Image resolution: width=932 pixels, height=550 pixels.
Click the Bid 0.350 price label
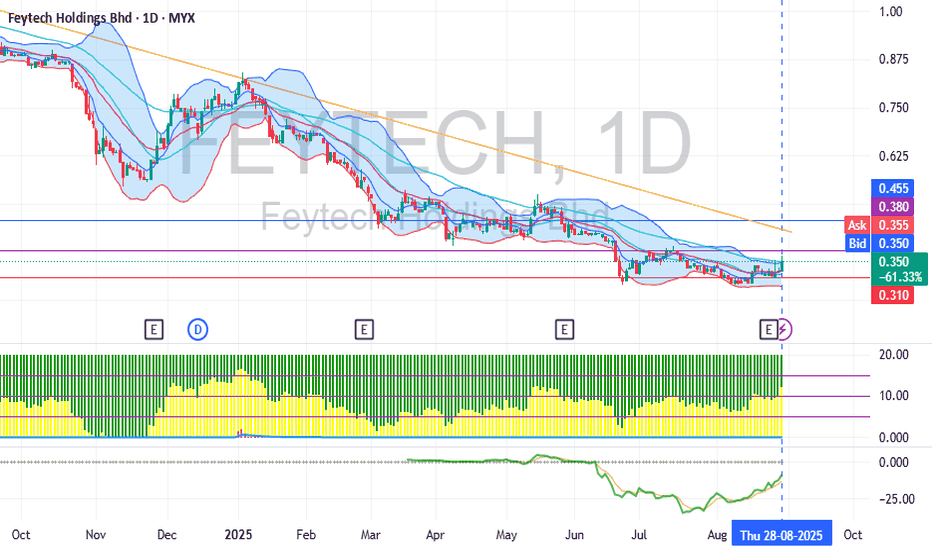click(x=879, y=243)
